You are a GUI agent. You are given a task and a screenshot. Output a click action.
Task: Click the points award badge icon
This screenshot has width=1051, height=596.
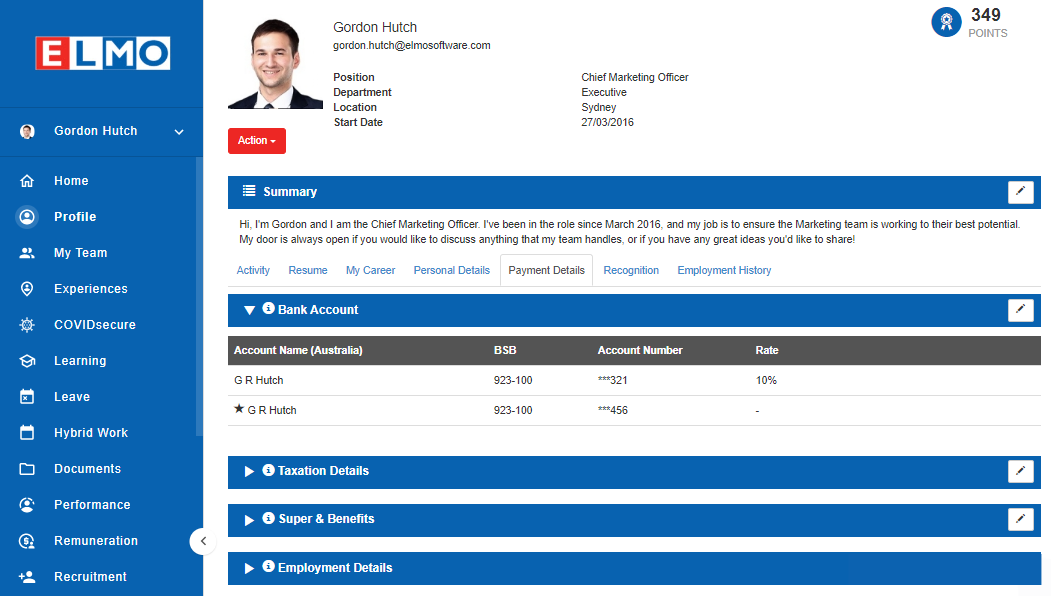[946, 22]
